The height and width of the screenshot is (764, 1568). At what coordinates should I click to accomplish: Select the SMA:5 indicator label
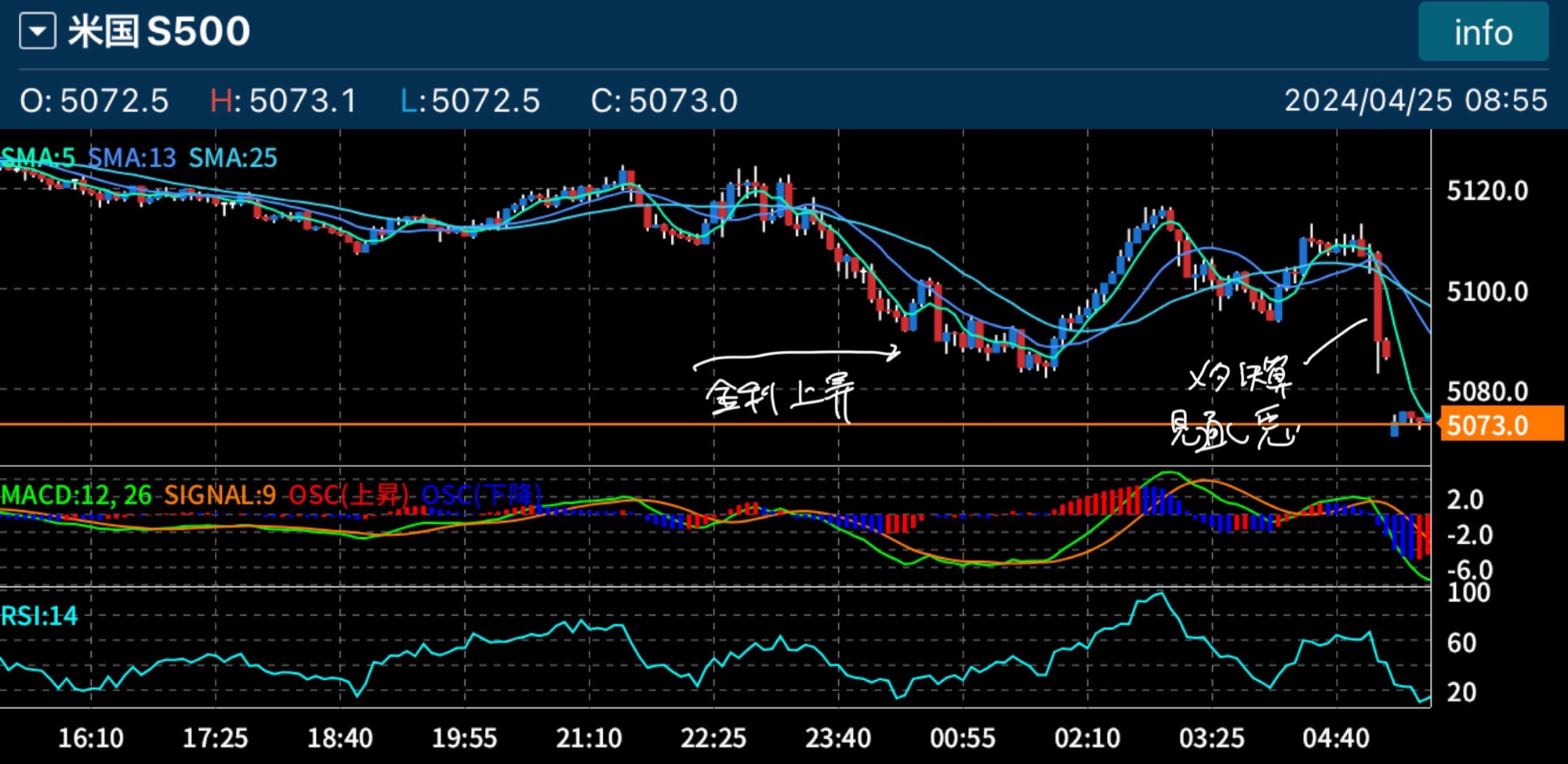pyautogui.click(x=39, y=158)
